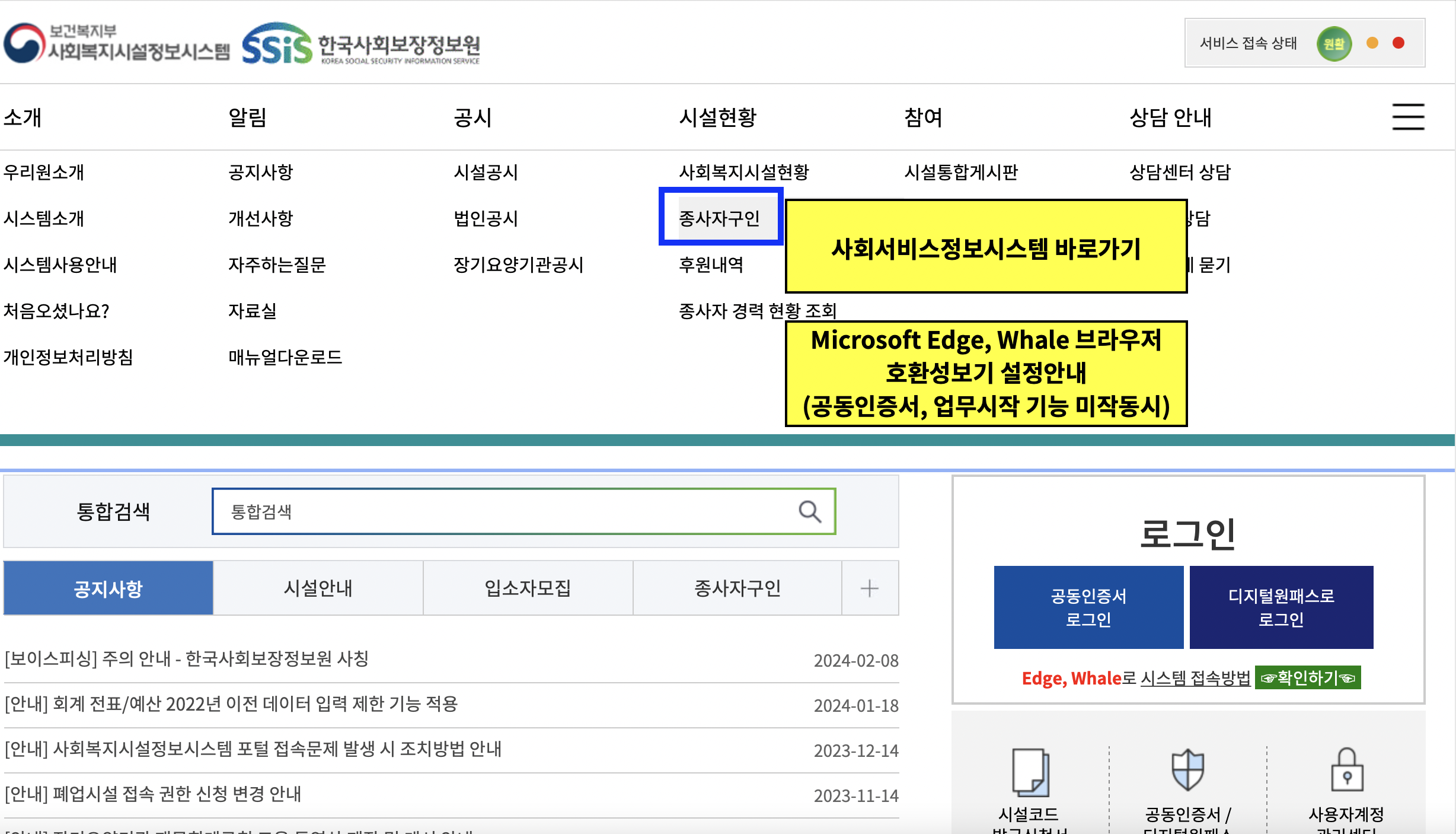Viewport: 1456px width, 834px height.
Task: Open the 사회서비스정보시스템 바로가기 banner
Action: point(986,249)
